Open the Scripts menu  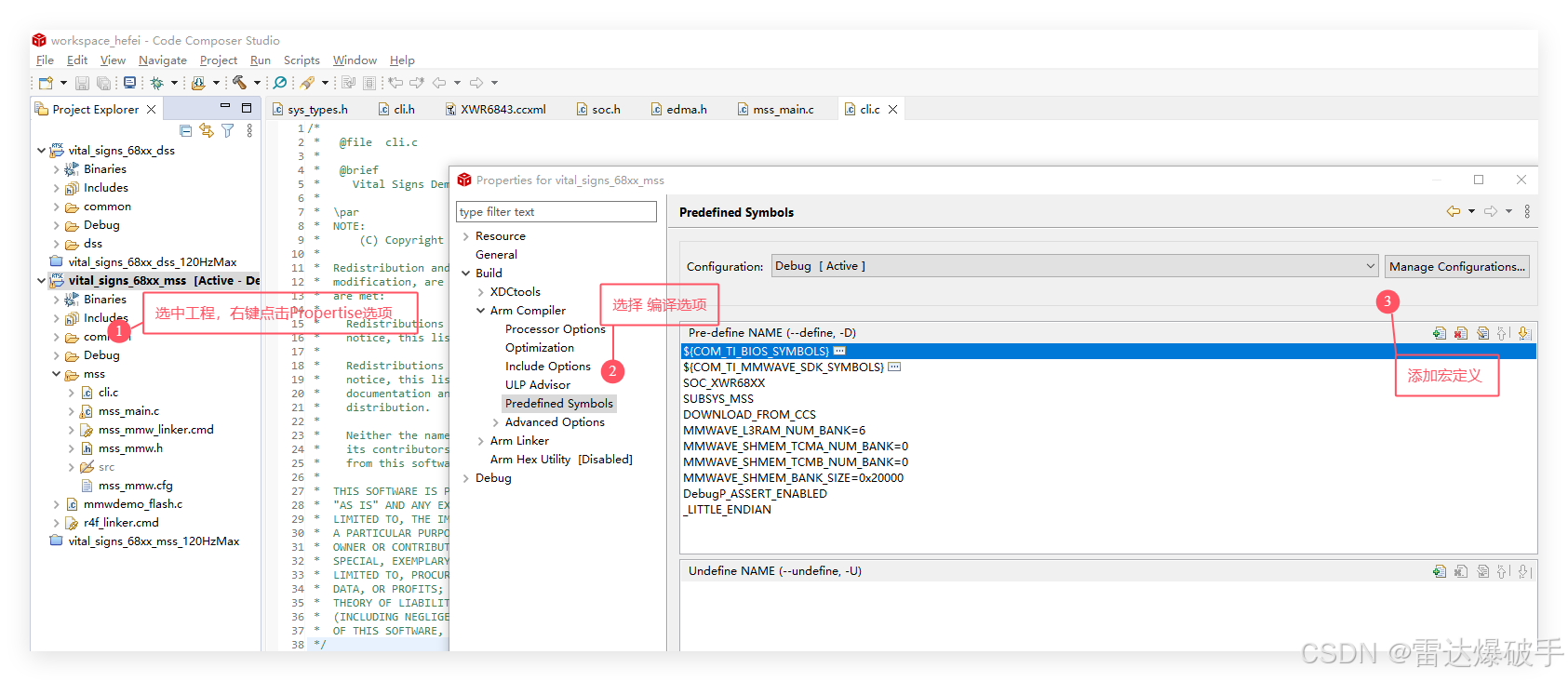tap(302, 60)
